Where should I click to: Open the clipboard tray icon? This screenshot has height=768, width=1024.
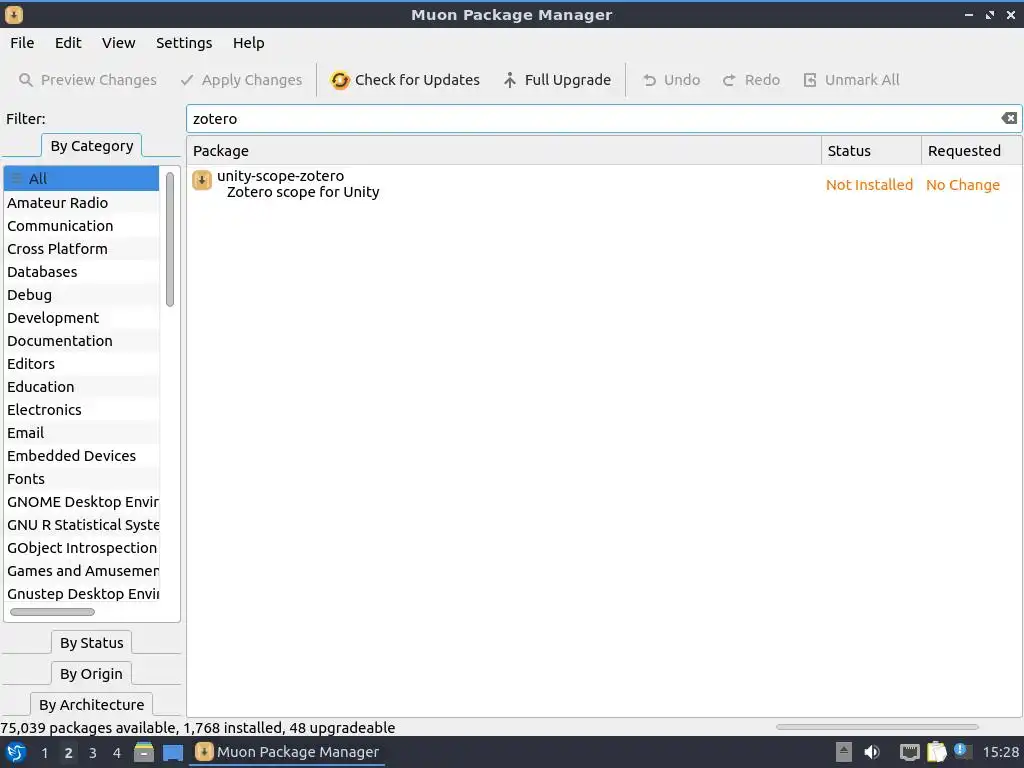(936, 752)
